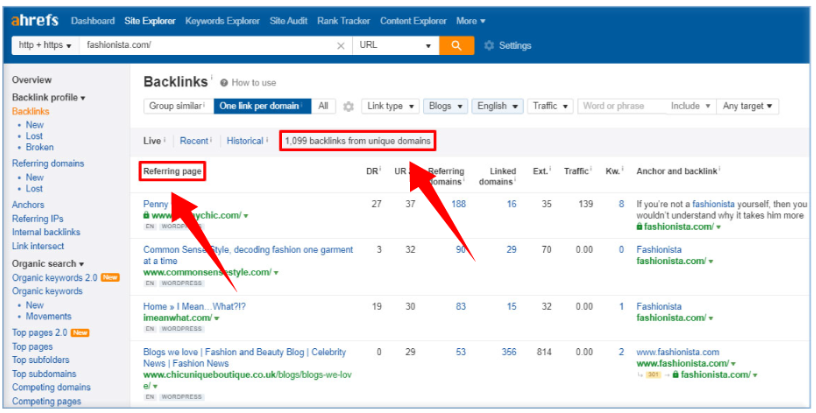Open Referring domains in the sidebar
Viewport: 816px width, 413px height.
[48, 164]
